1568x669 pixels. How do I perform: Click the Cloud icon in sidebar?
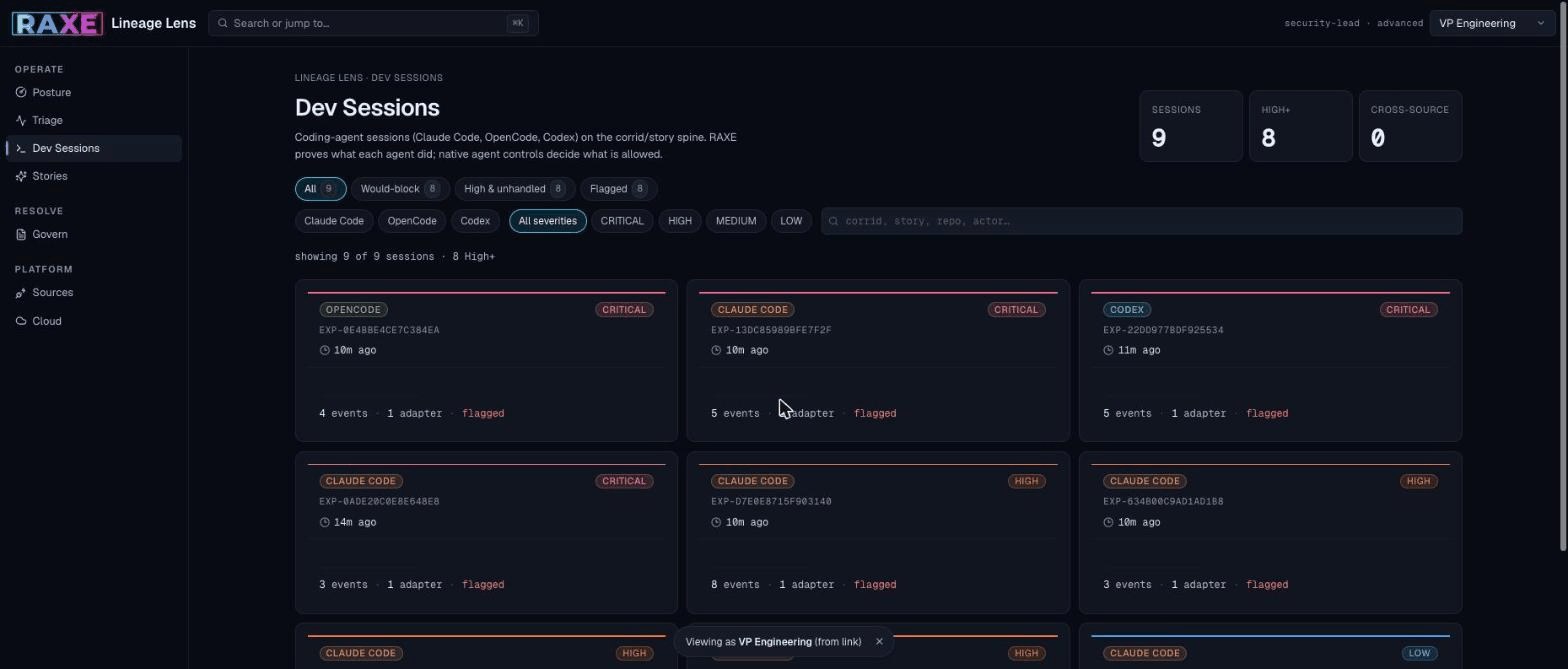[21, 321]
